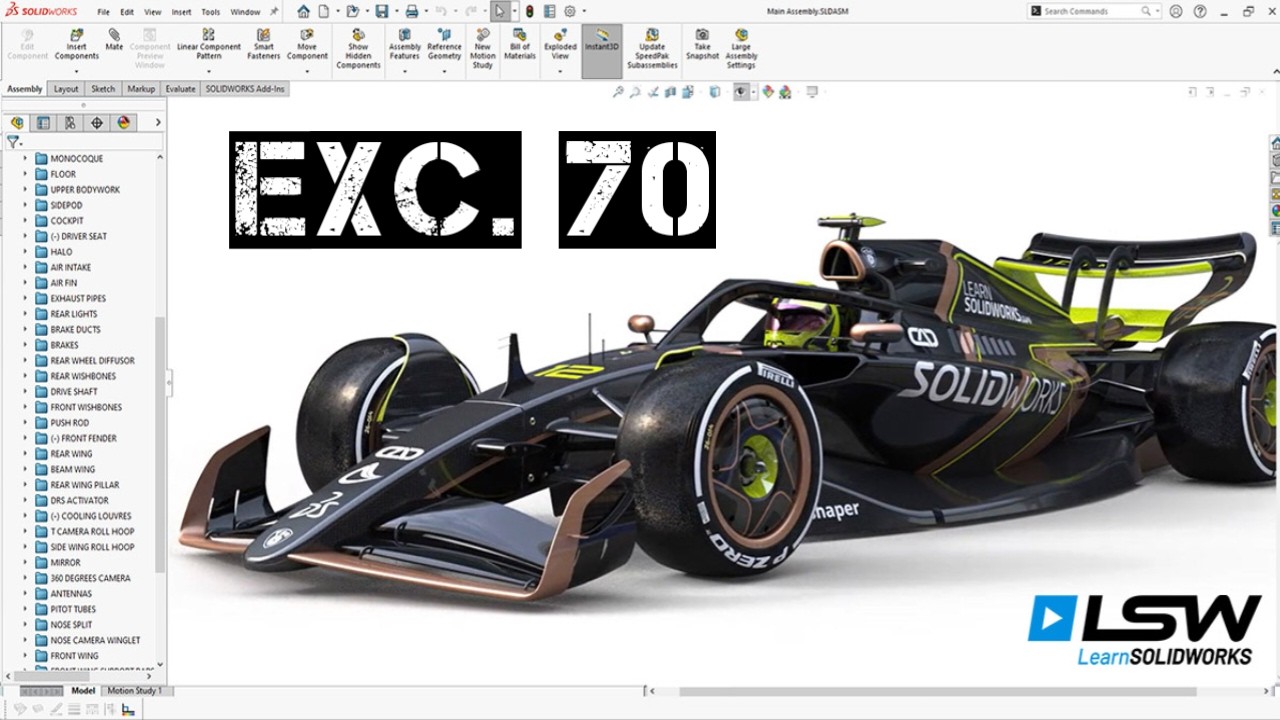Click the feature tree vertical scrollbar
This screenshot has width=1280, height=720.
(160, 445)
